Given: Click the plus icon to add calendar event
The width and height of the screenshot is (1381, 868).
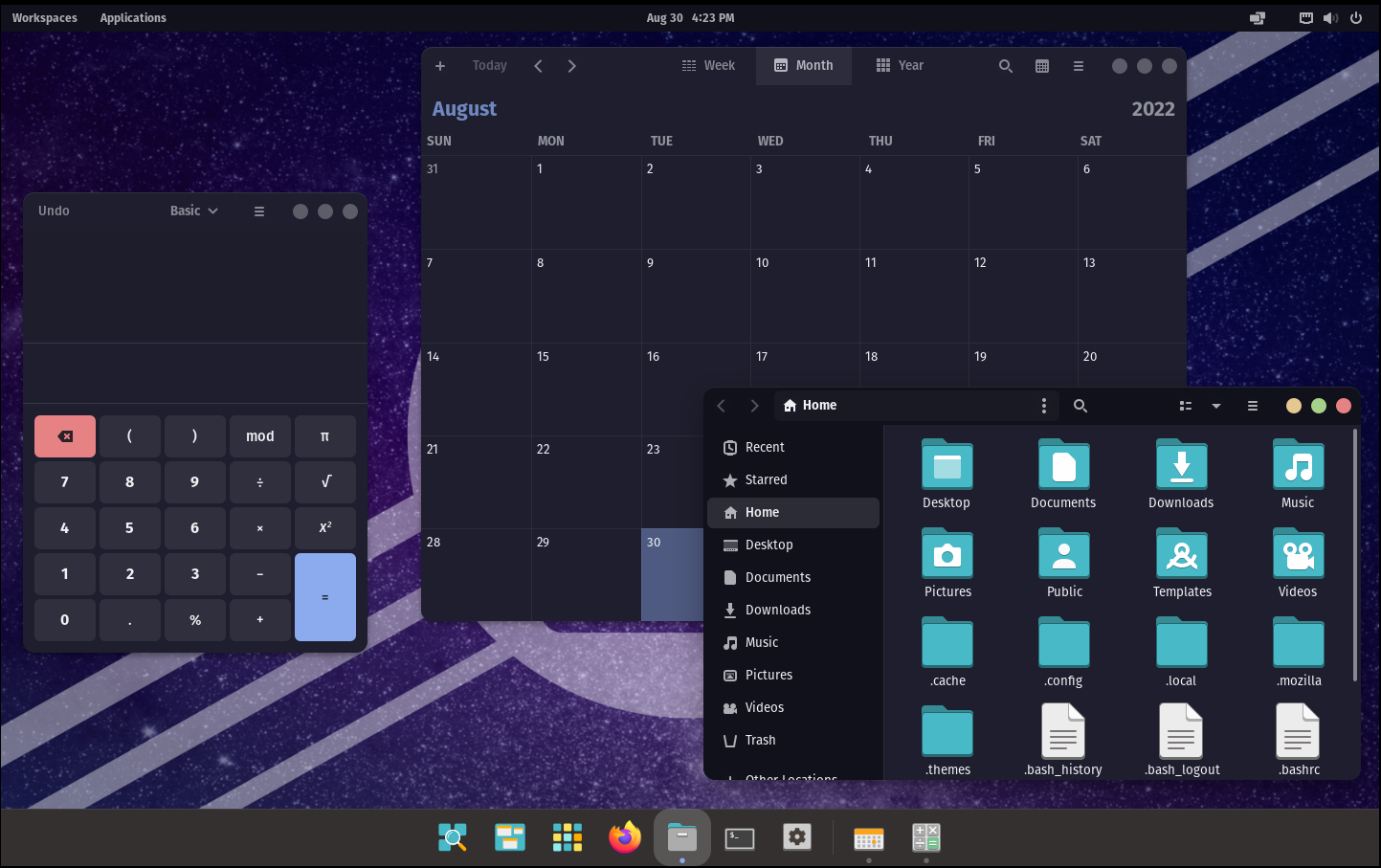Looking at the screenshot, I should click(x=440, y=66).
